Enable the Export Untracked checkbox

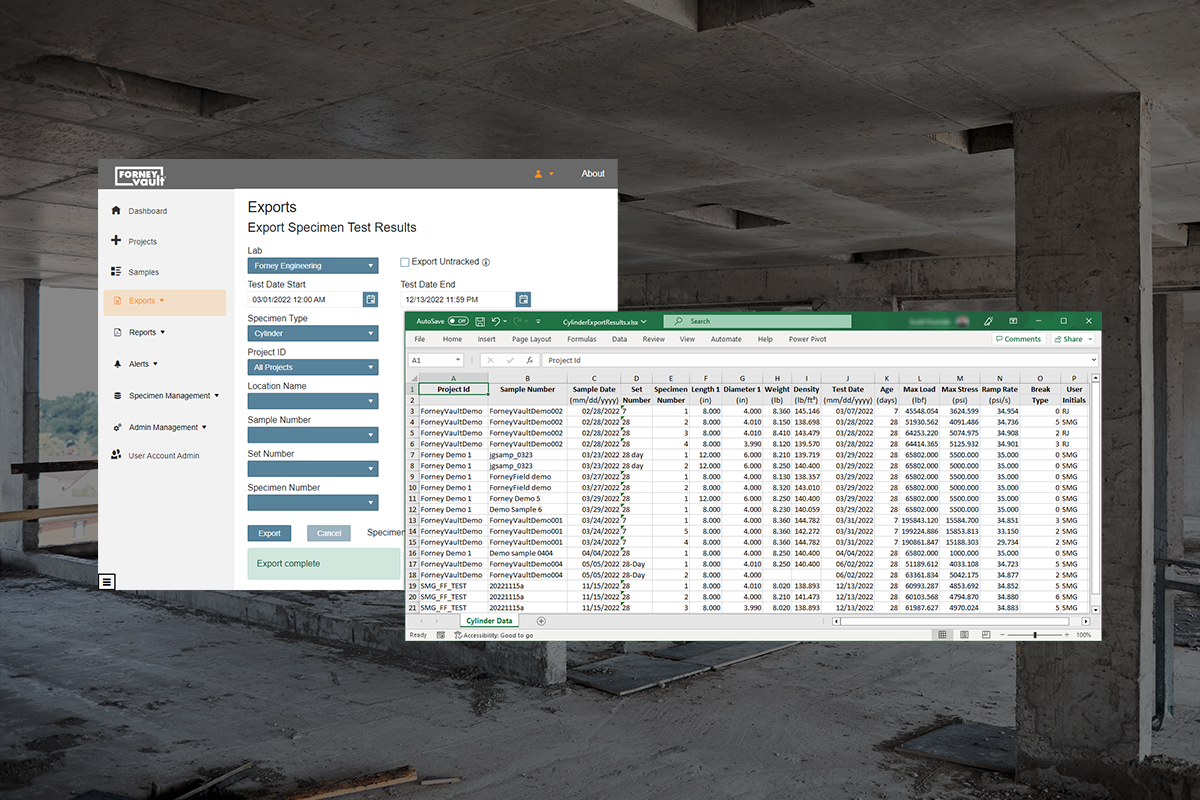click(x=405, y=262)
